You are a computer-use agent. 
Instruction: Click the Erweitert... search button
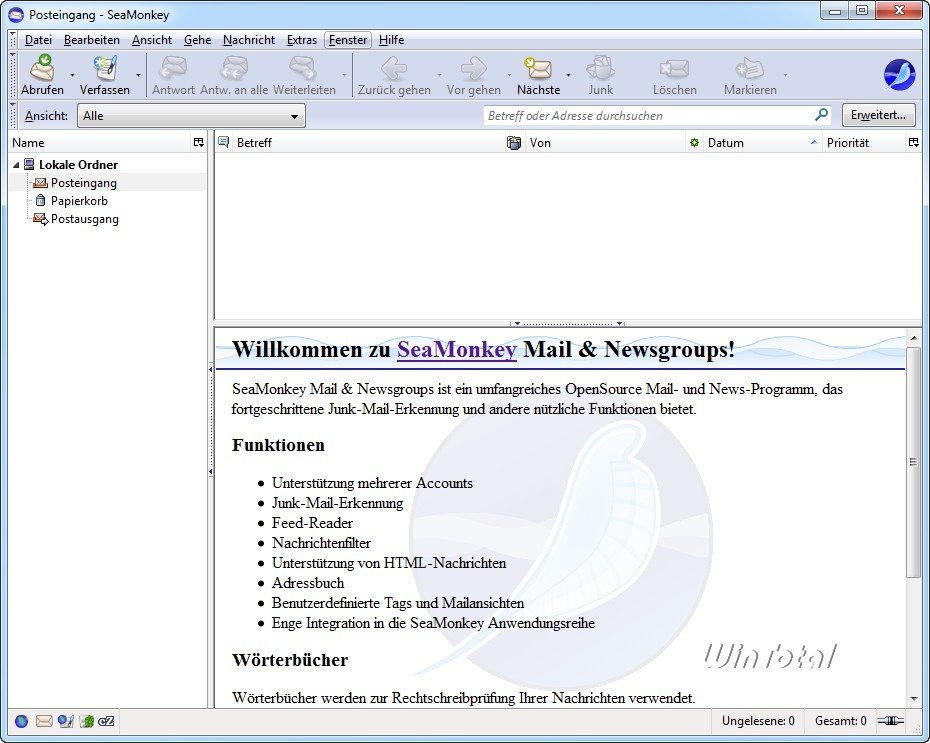click(878, 115)
